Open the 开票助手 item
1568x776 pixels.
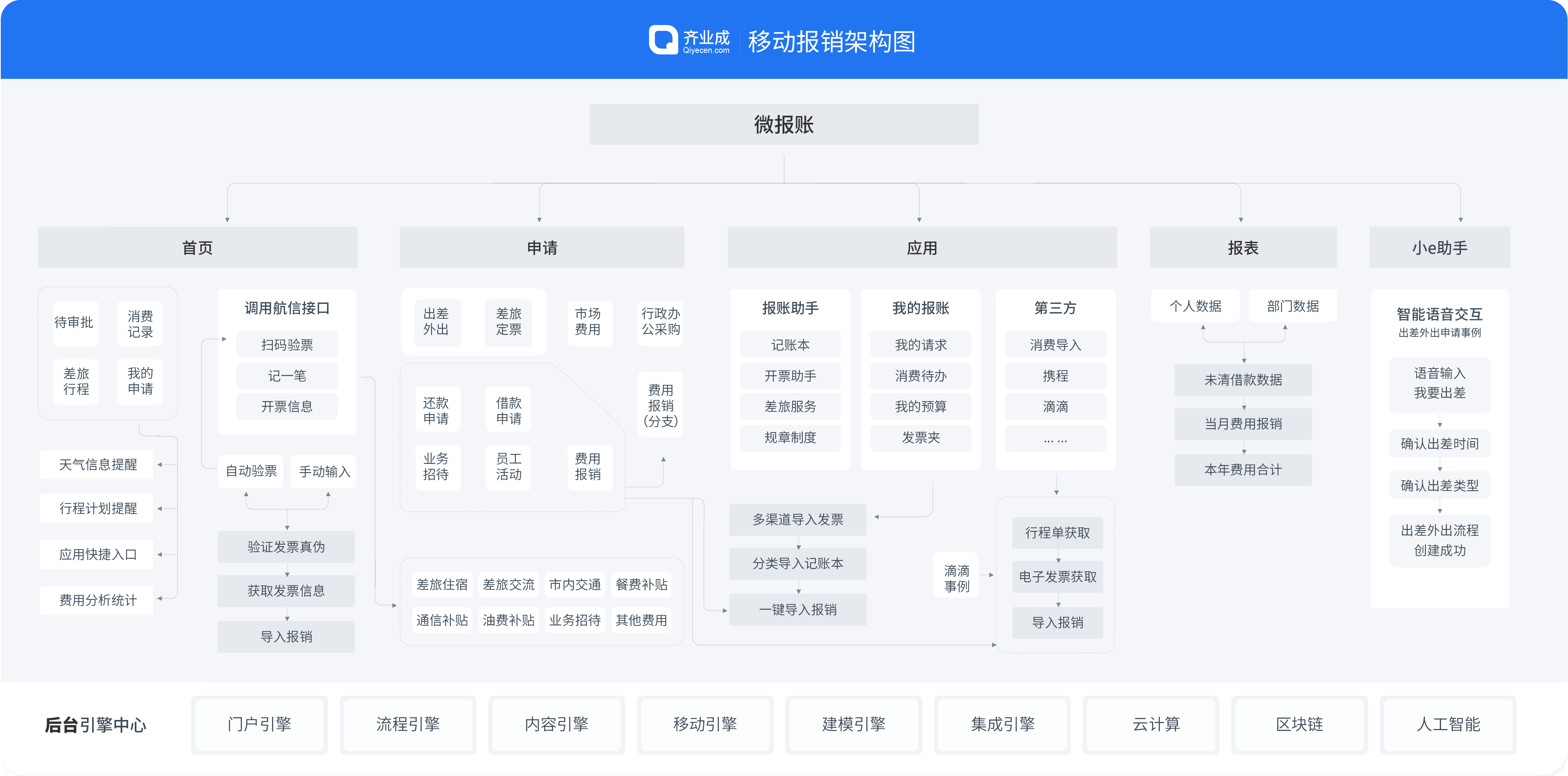click(x=789, y=375)
